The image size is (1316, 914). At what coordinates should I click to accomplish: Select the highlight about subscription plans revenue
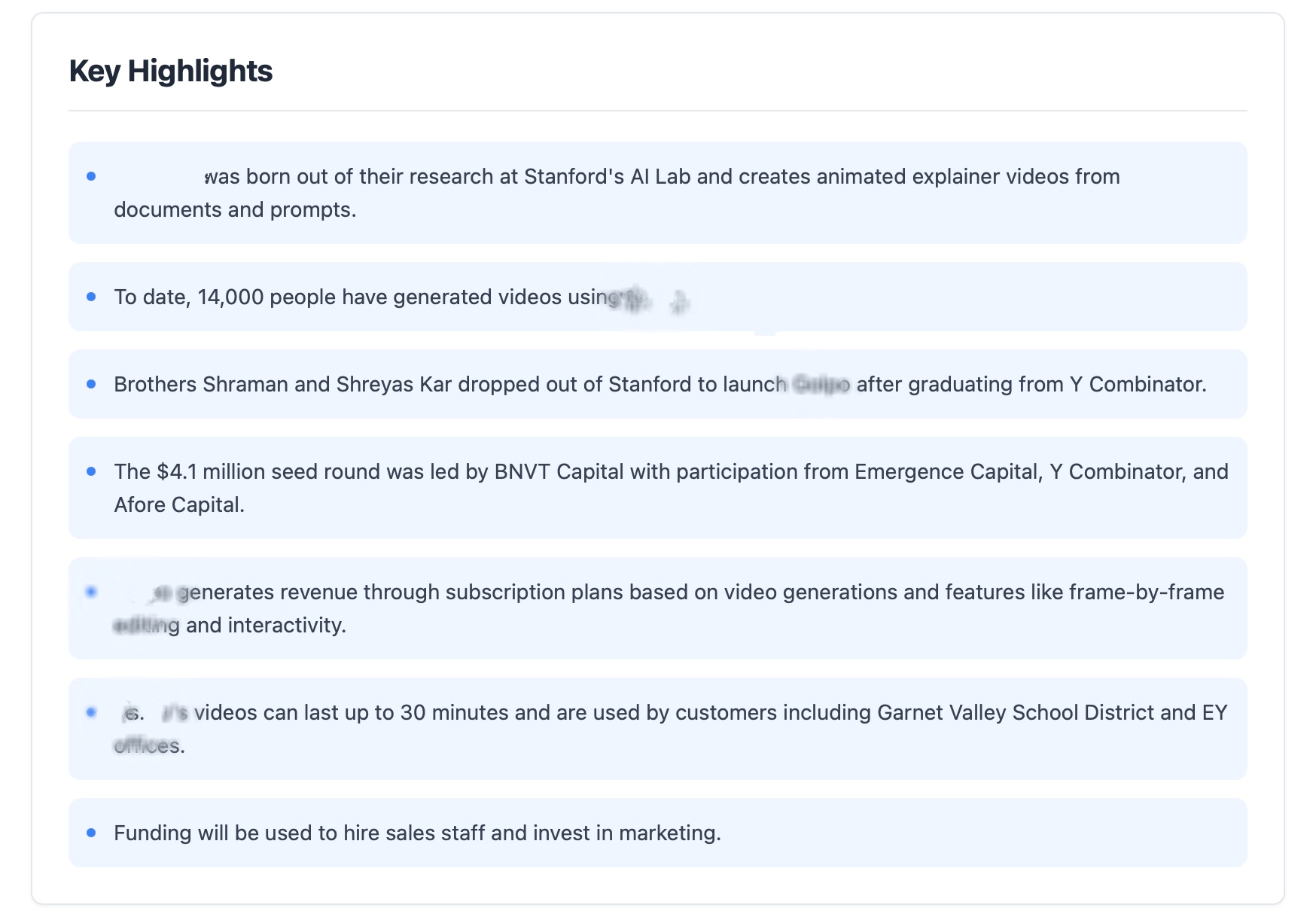coord(657,608)
